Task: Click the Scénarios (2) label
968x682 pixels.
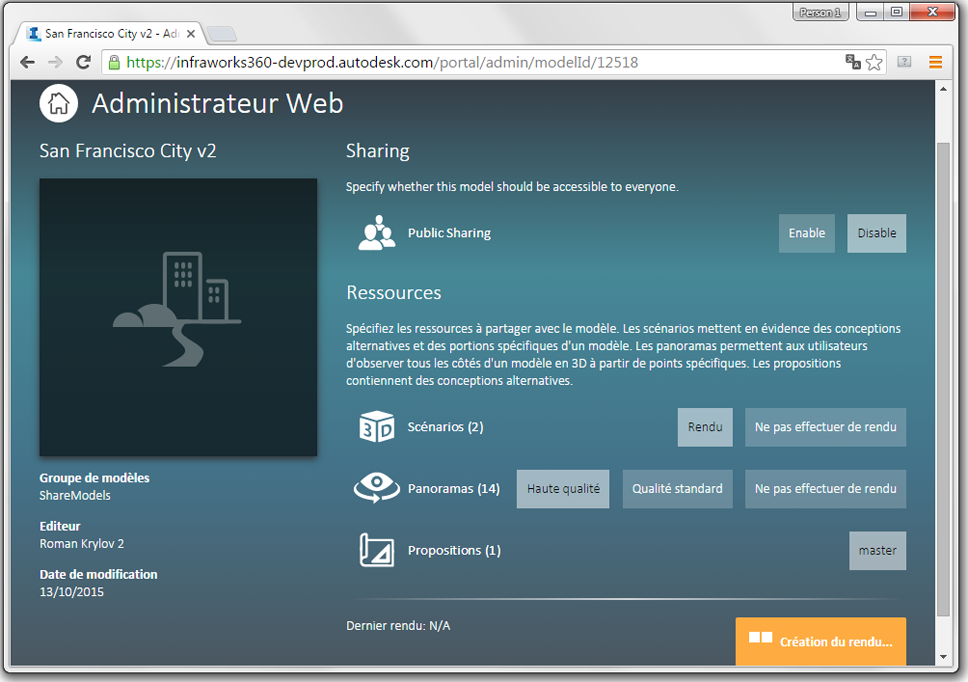Action: pyautogui.click(x=445, y=427)
